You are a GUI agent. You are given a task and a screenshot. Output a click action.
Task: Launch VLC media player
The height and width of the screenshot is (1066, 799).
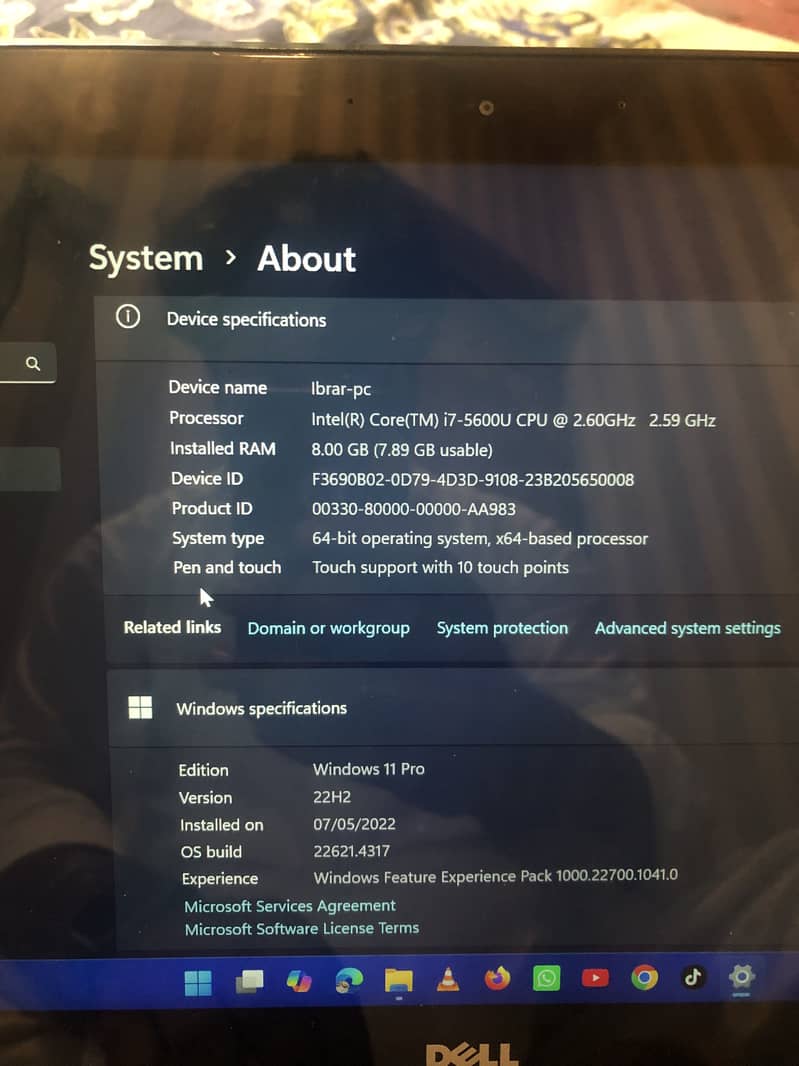[447, 980]
